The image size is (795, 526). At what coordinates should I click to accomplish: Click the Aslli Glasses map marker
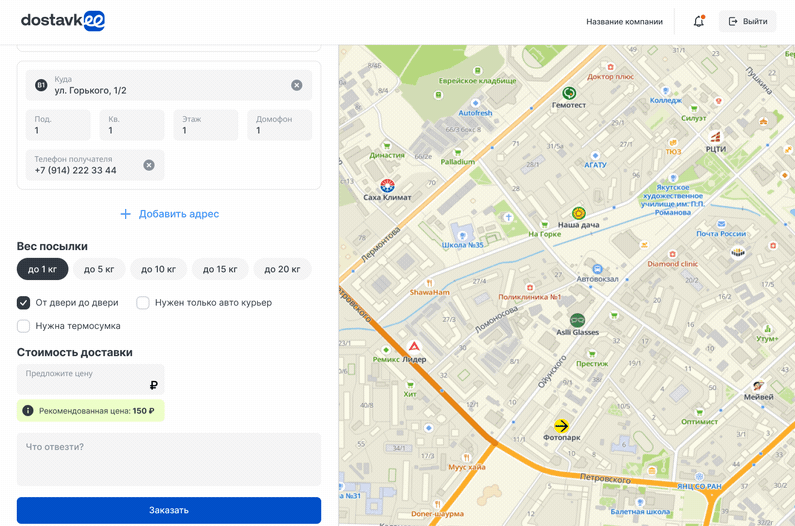(x=577, y=320)
